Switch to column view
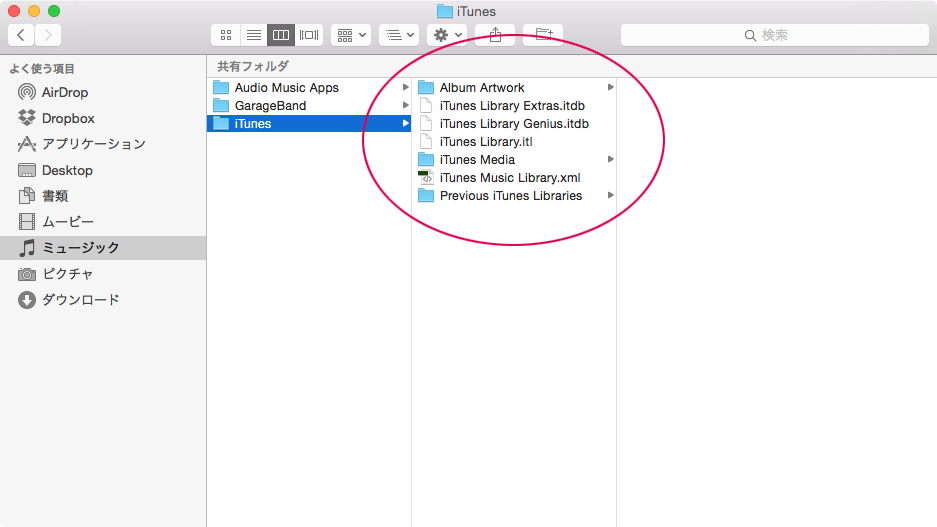The width and height of the screenshot is (937, 527). [281, 35]
